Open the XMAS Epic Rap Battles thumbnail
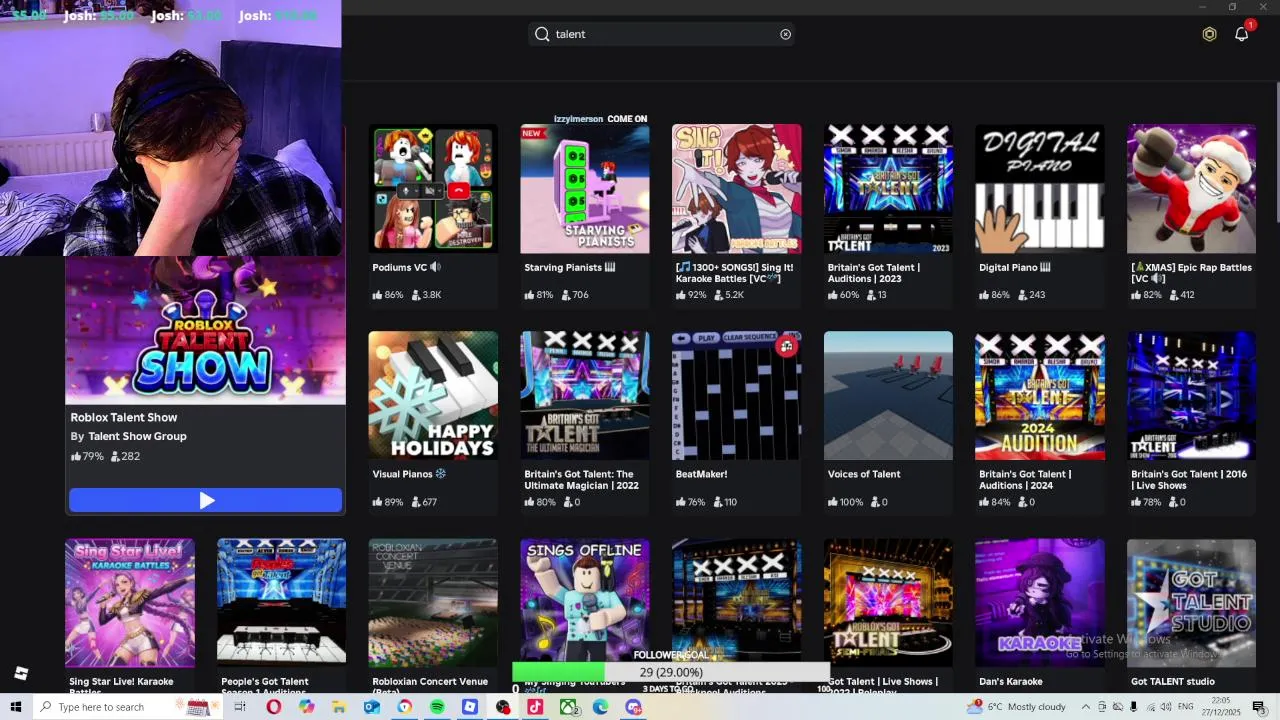Screen dimensions: 1280x720 1191,188
